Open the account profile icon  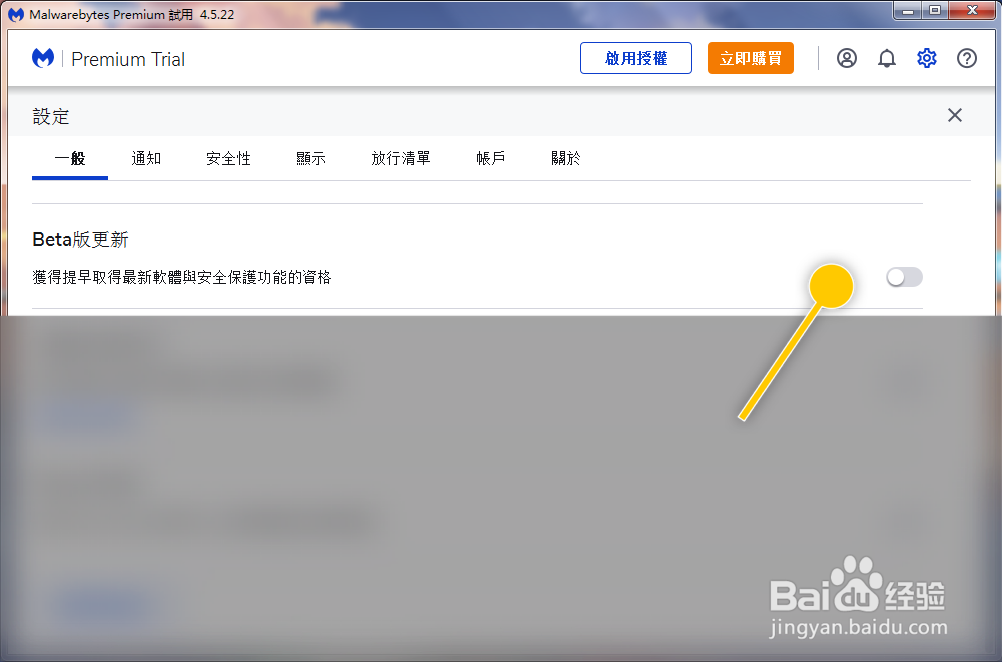click(x=847, y=58)
